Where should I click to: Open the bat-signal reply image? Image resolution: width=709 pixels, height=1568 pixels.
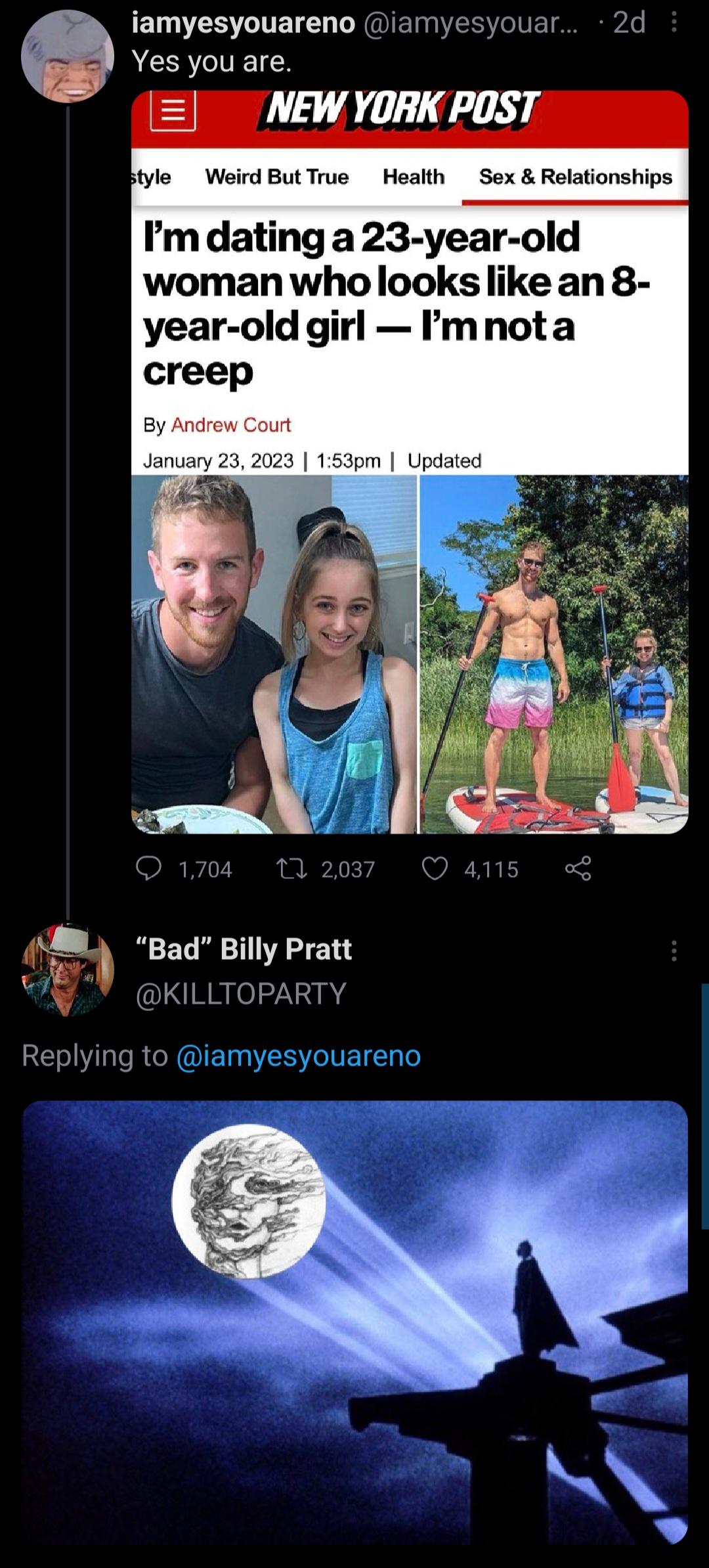[354, 1320]
